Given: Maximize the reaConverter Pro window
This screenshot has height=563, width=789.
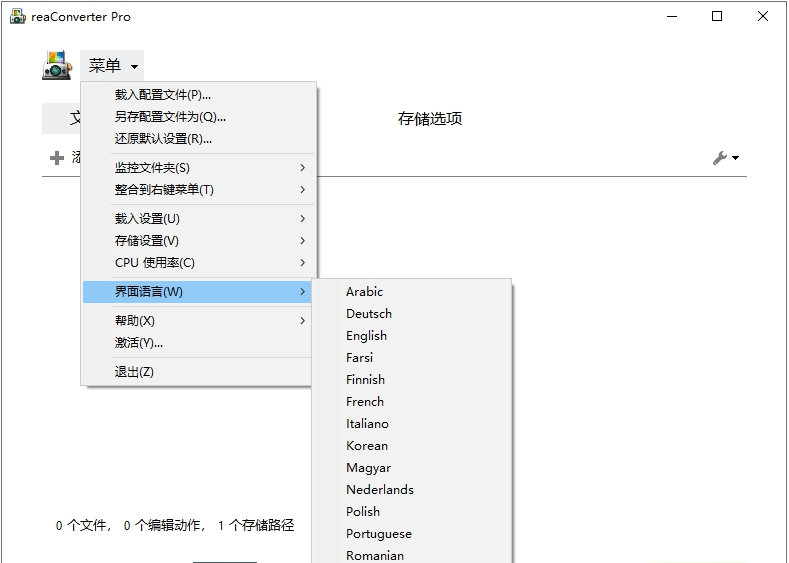Looking at the screenshot, I should 717,16.
